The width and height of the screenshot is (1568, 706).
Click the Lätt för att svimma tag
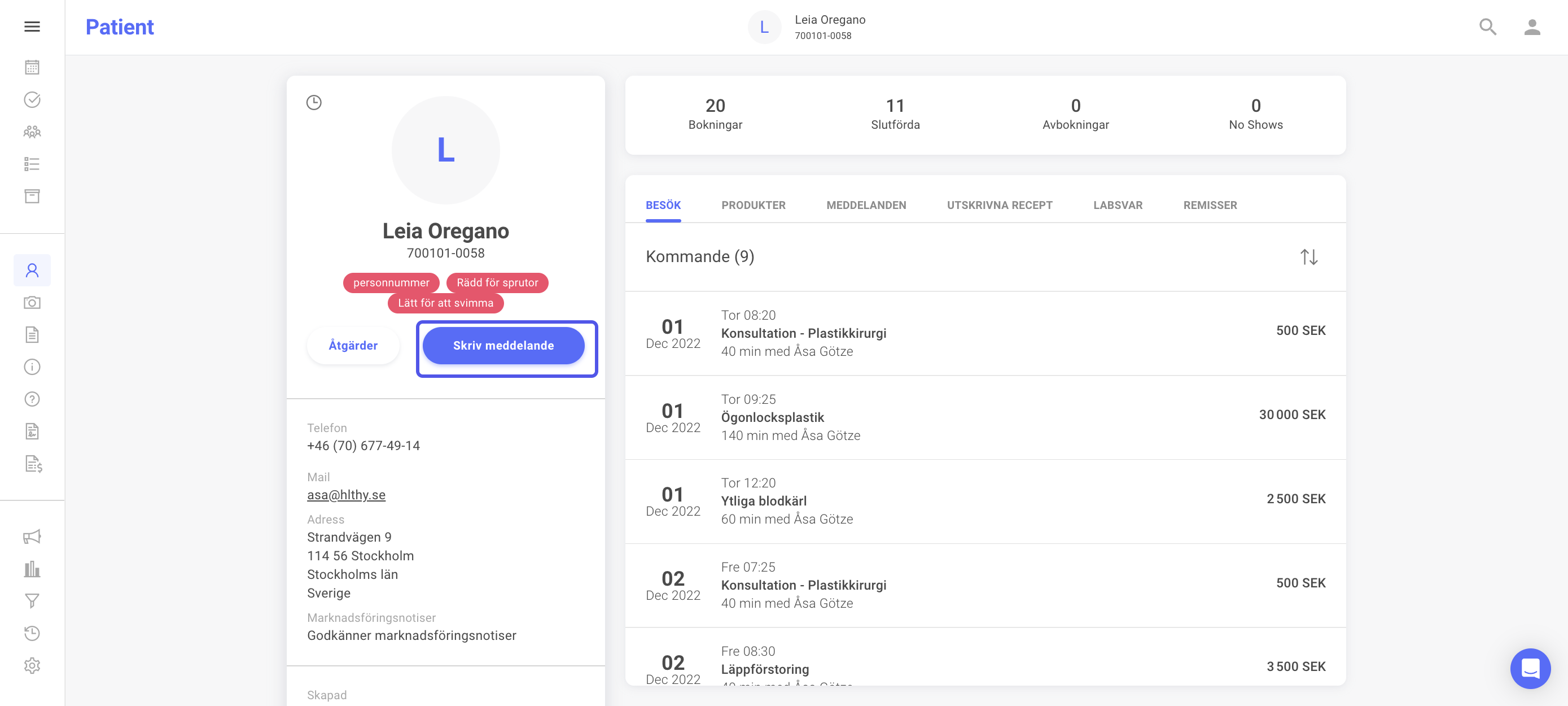point(445,303)
